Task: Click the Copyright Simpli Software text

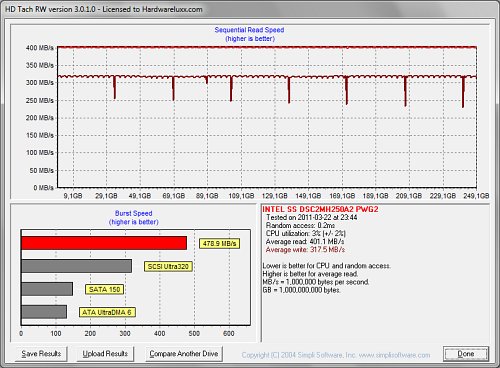Action: click(x=336, y=355)
